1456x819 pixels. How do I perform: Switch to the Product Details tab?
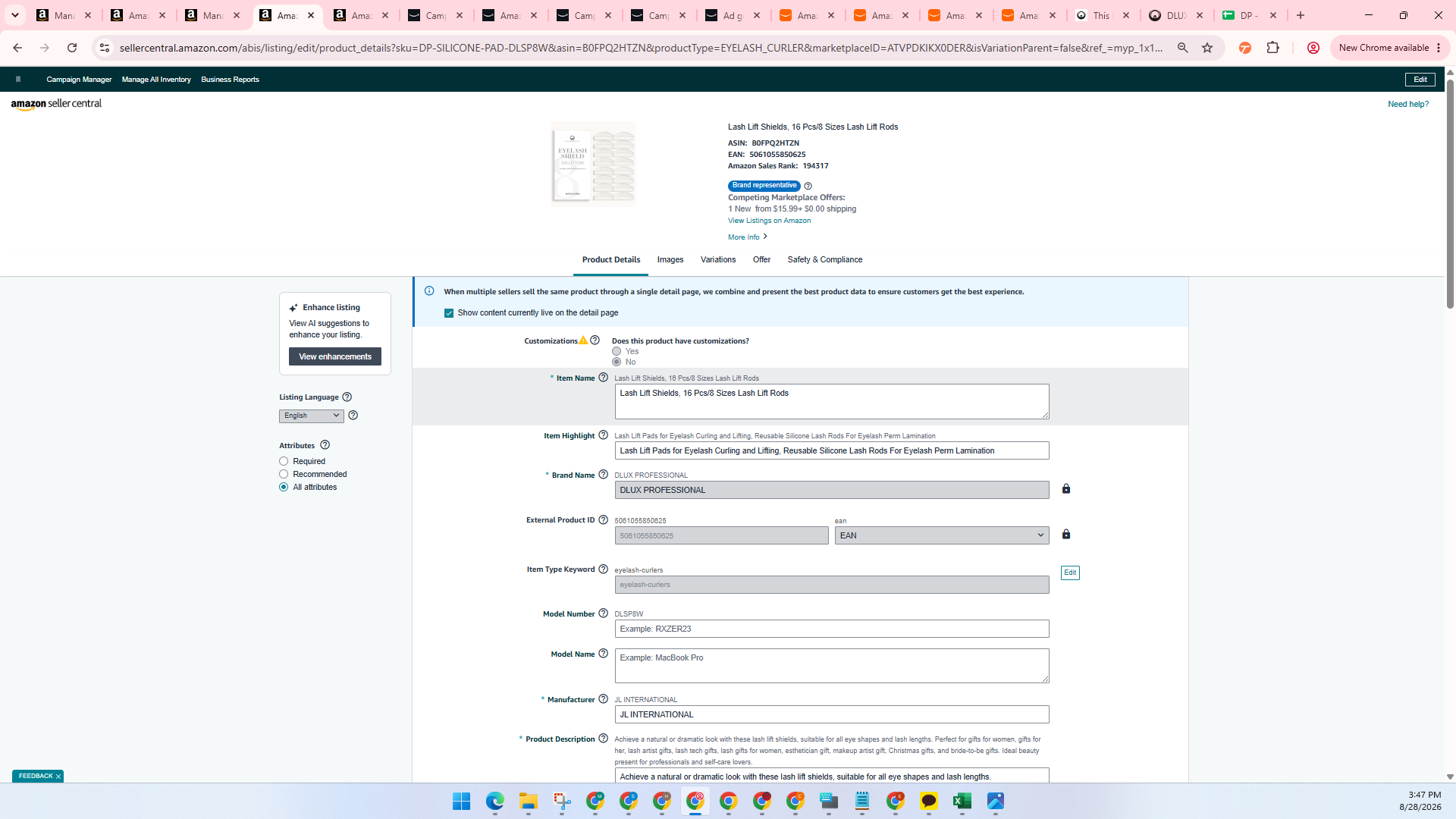click(x=611, y=259)
